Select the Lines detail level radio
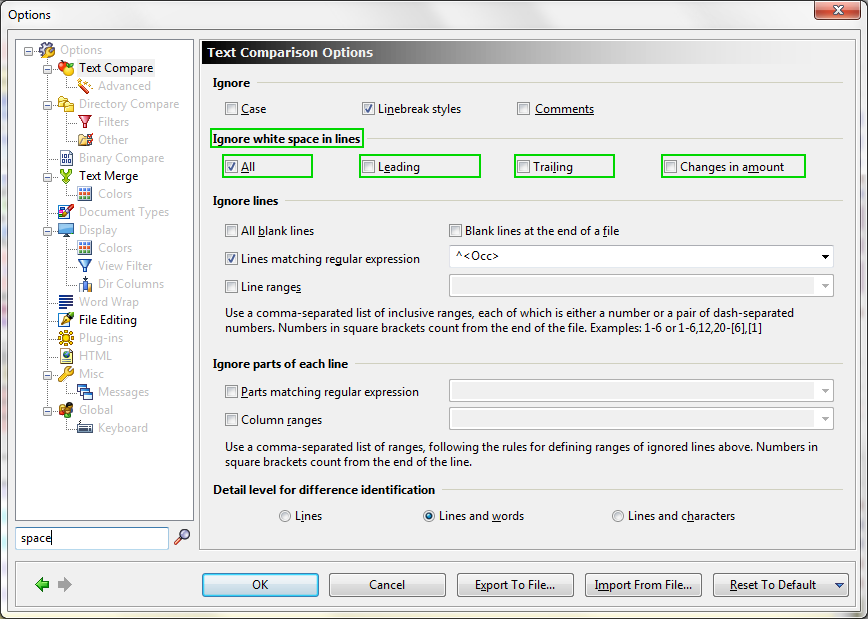 pyautogui.click(x=285, y=516)
